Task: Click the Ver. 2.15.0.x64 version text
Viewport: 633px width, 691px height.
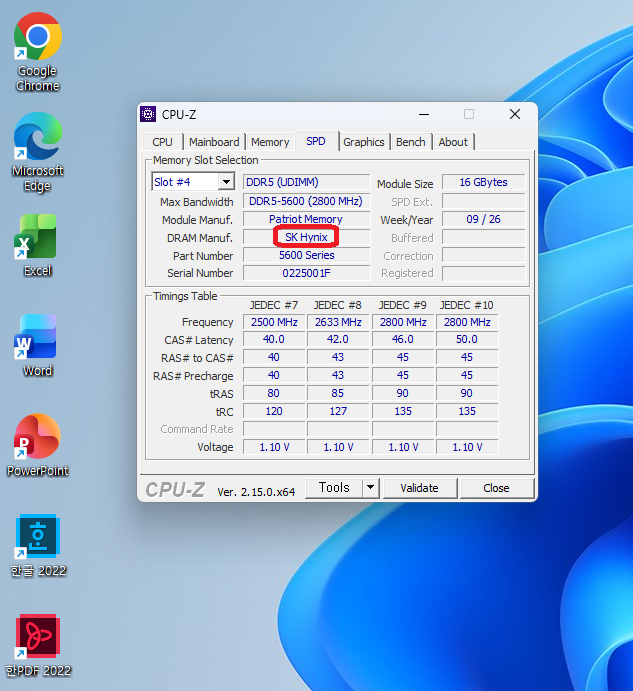Action: [256, 492]
